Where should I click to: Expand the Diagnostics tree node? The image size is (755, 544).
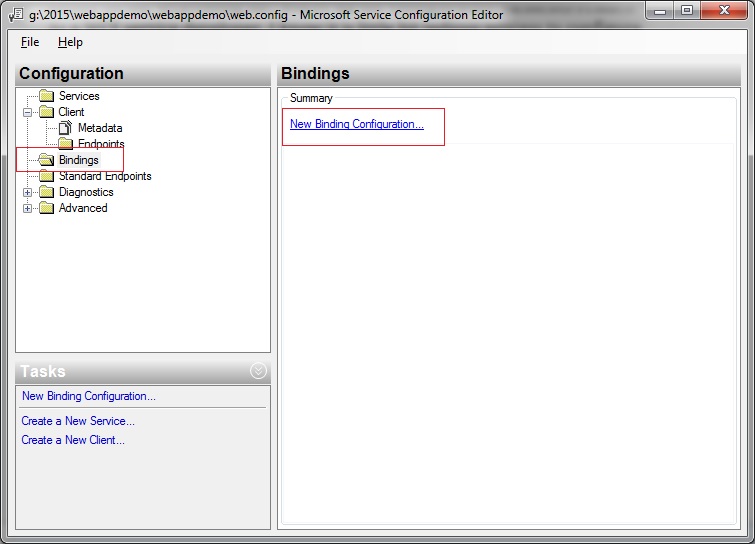[x=27, y=193]
